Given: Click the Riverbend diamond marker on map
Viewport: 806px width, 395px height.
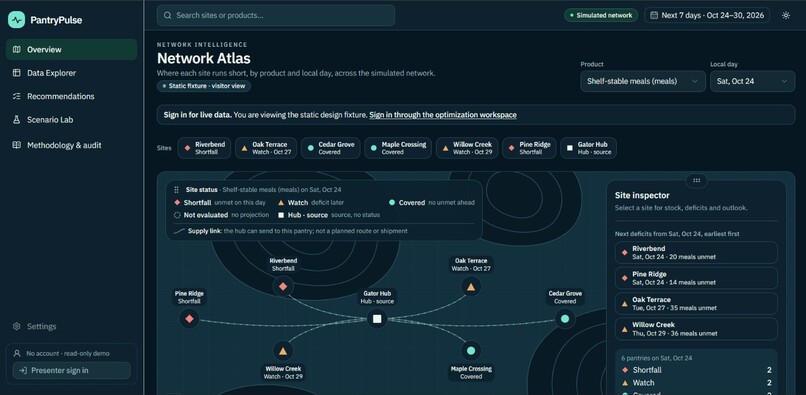Looking at the screenshot, I should 283,286.
